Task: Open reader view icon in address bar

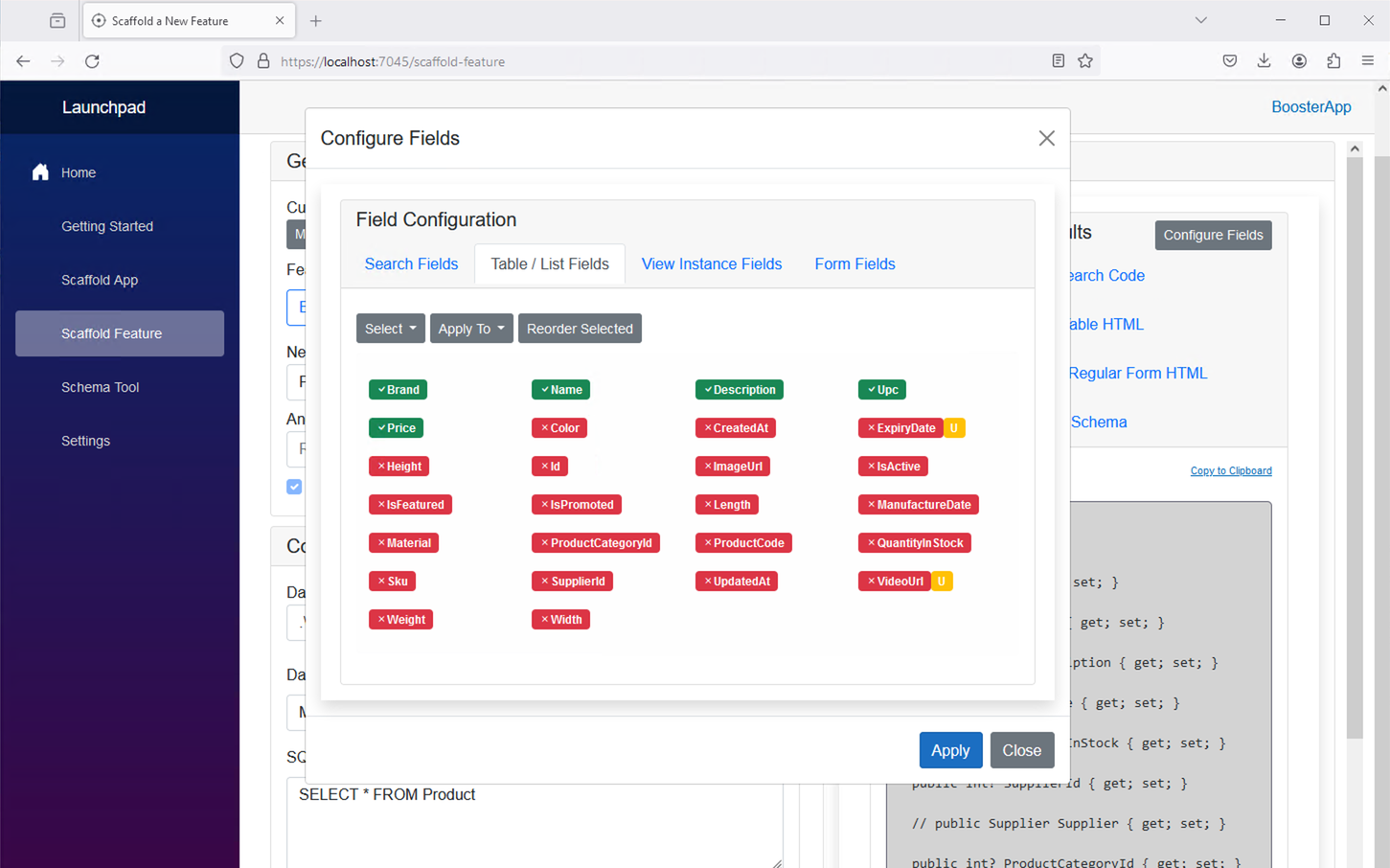Action: coord(1058,61)
